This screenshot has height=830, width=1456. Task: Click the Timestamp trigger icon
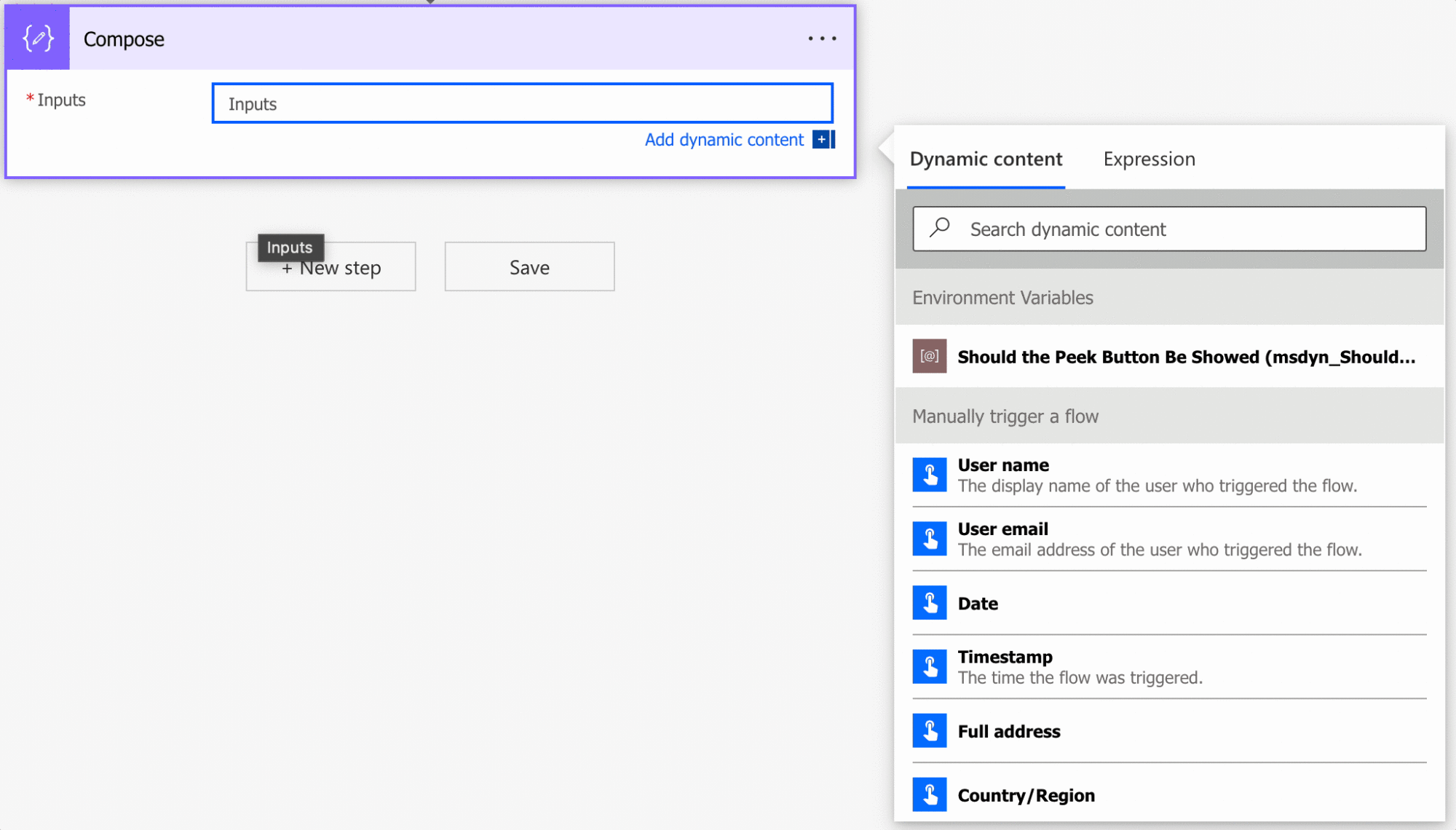930,667
